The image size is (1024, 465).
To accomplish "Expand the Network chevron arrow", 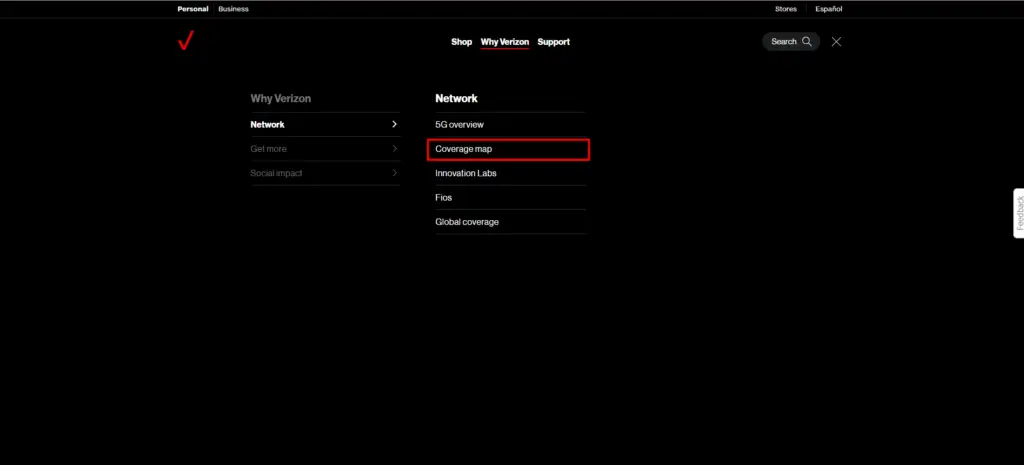I will tap(394, 124).
